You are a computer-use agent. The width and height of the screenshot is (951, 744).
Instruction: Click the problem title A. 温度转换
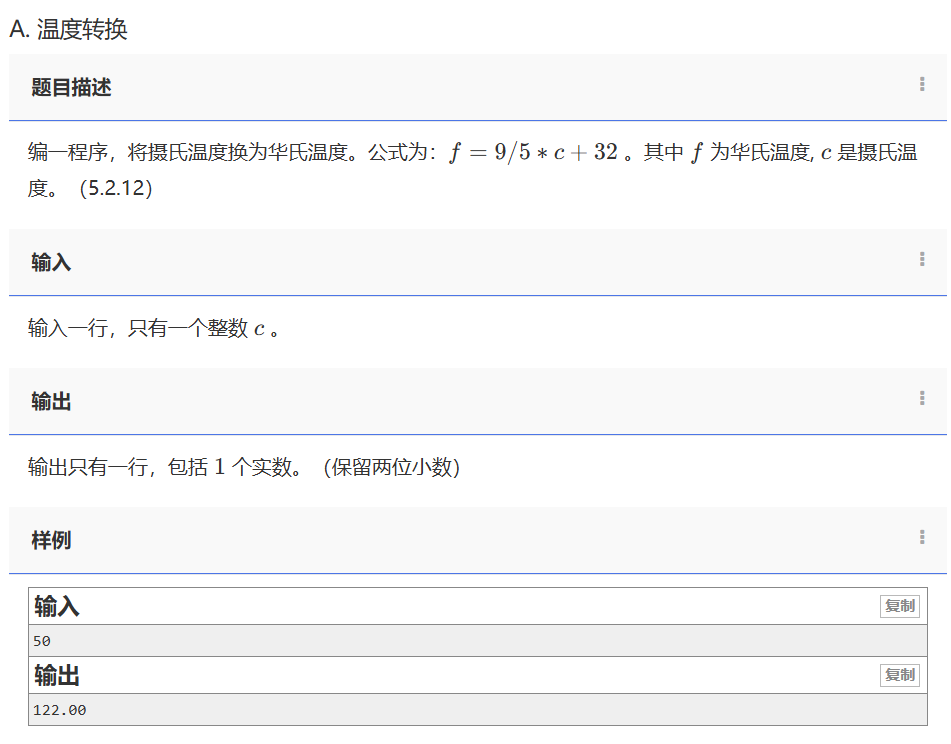tap(69, 29)
